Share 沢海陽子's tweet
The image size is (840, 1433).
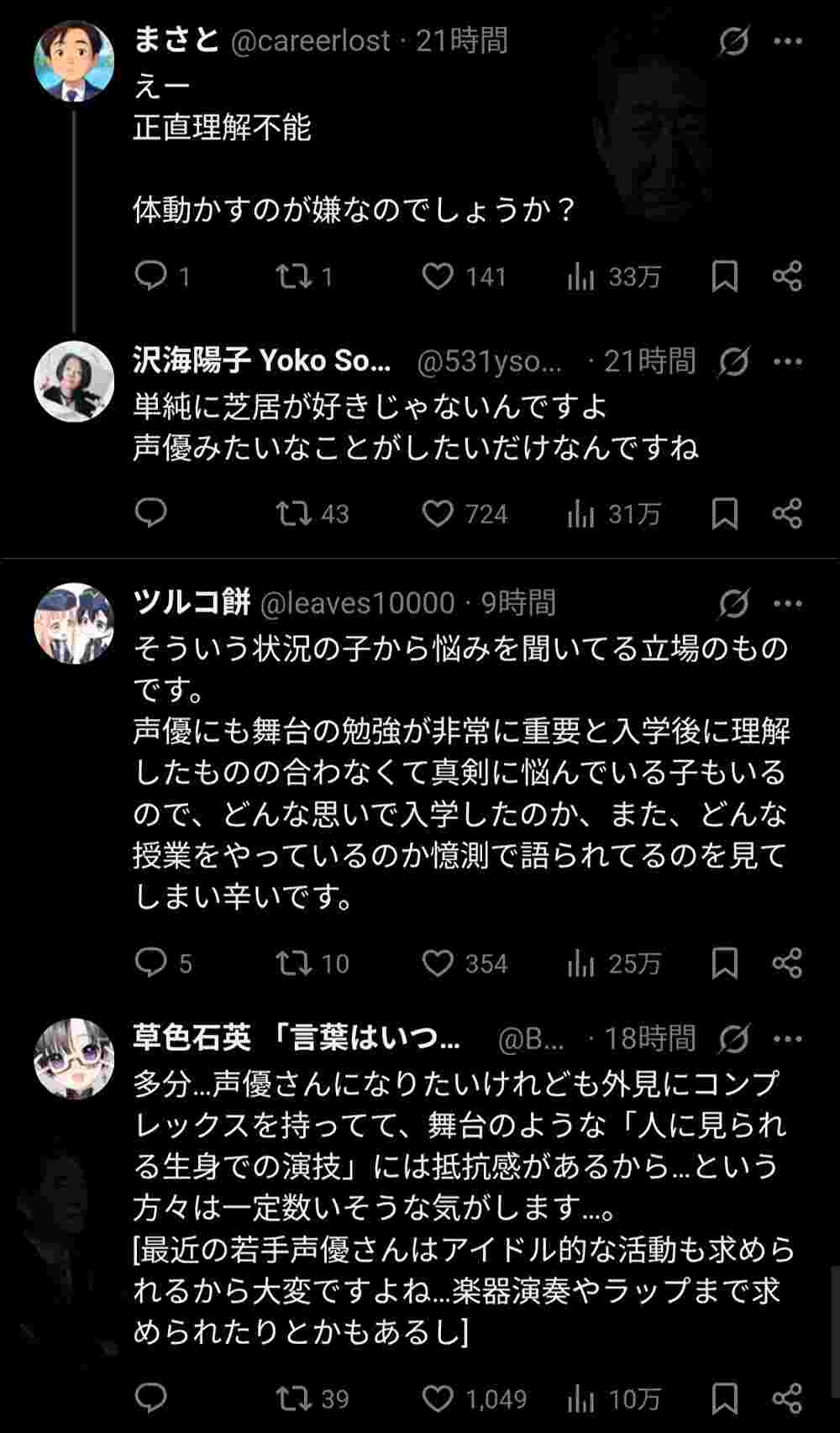pos(787,513)
